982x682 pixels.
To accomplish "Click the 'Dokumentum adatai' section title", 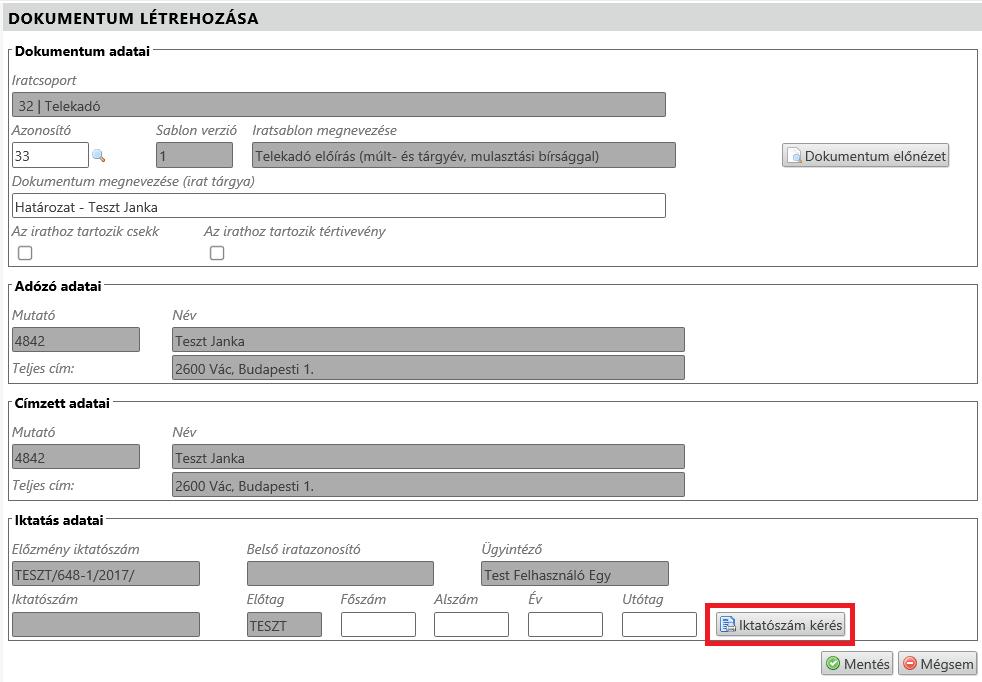I will pos(82,51).
